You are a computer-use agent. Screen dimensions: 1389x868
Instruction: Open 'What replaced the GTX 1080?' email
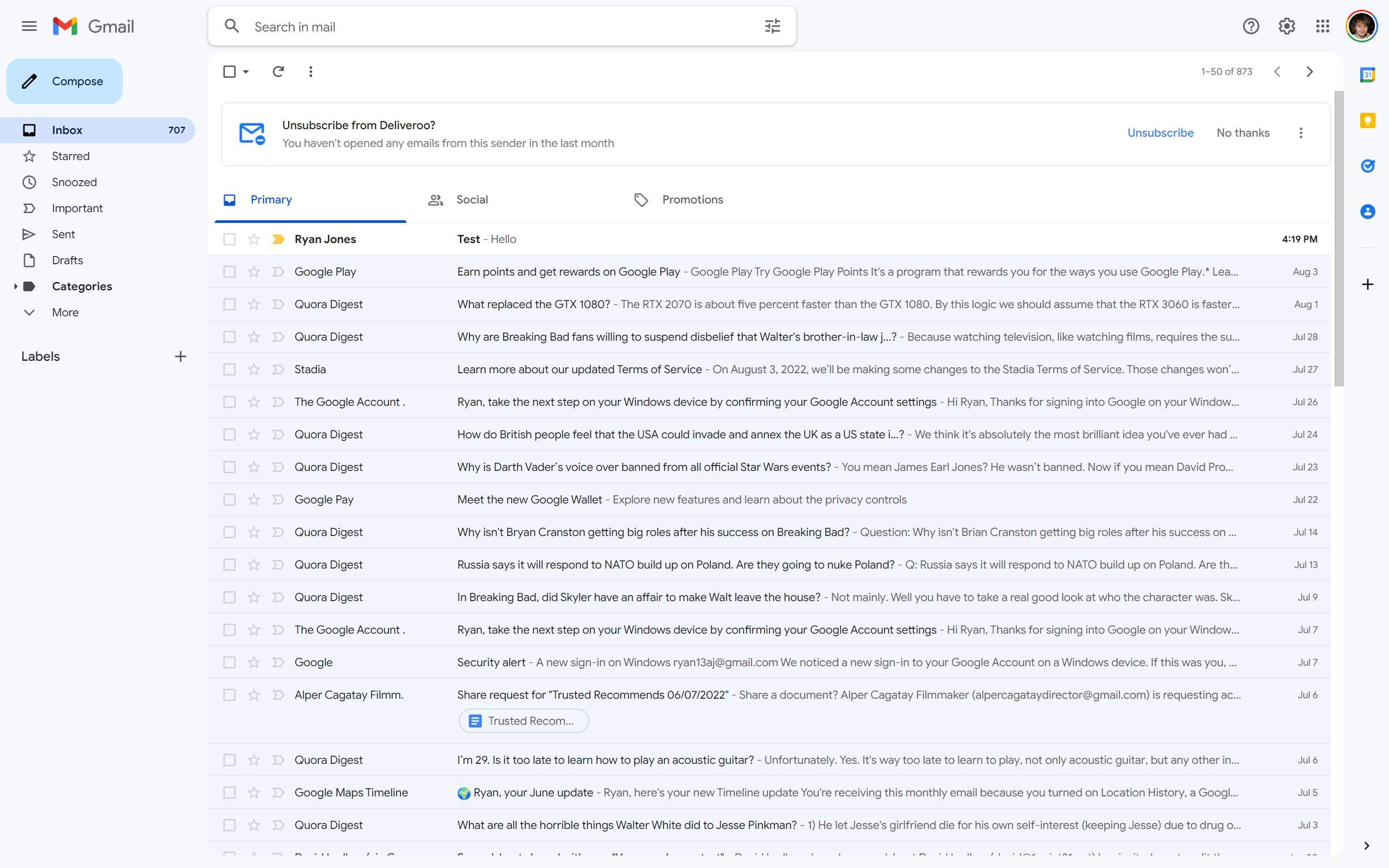(x=769, y=305)
